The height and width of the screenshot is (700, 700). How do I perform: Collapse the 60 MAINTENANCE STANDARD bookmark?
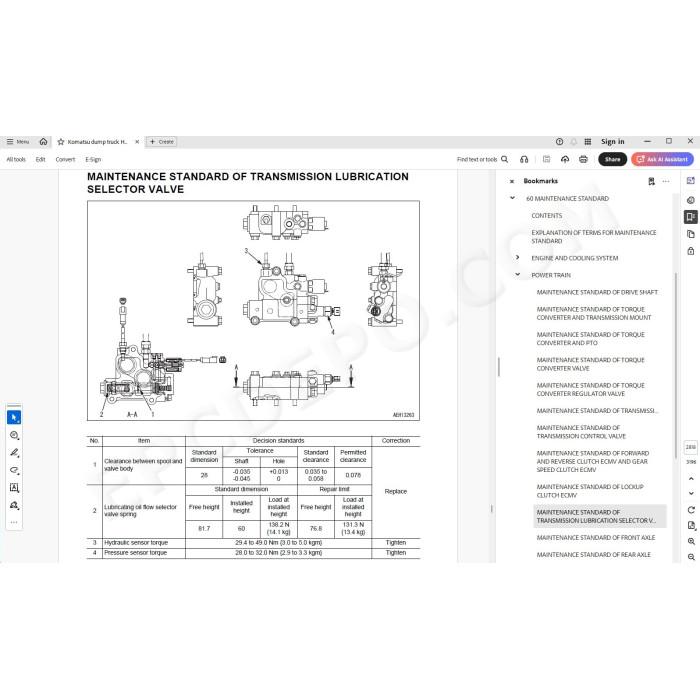click(x=512, y=198)
